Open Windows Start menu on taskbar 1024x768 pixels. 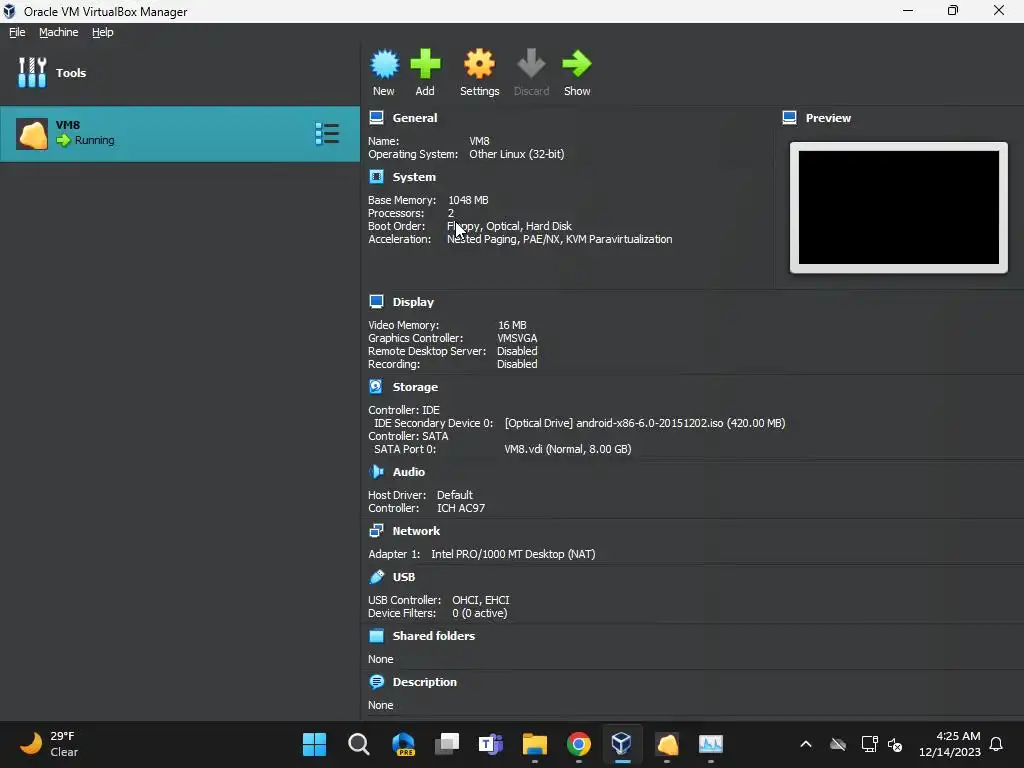click(314, 744)
